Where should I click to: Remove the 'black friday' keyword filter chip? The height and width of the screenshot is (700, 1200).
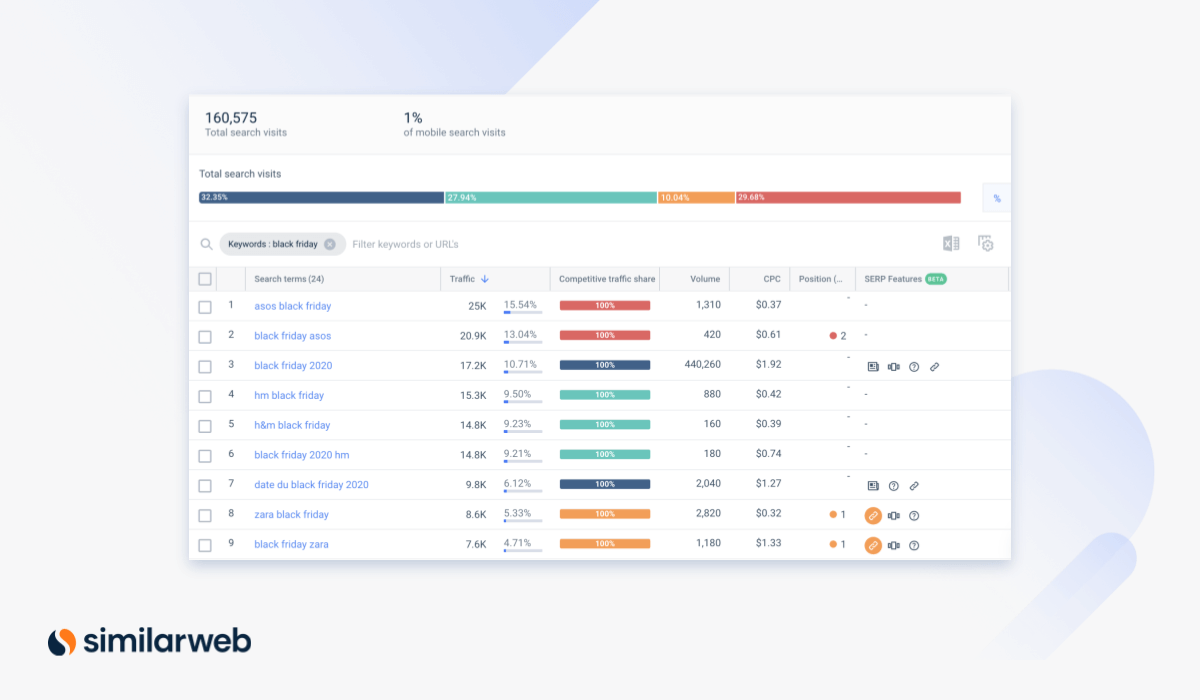coord(330,244)
